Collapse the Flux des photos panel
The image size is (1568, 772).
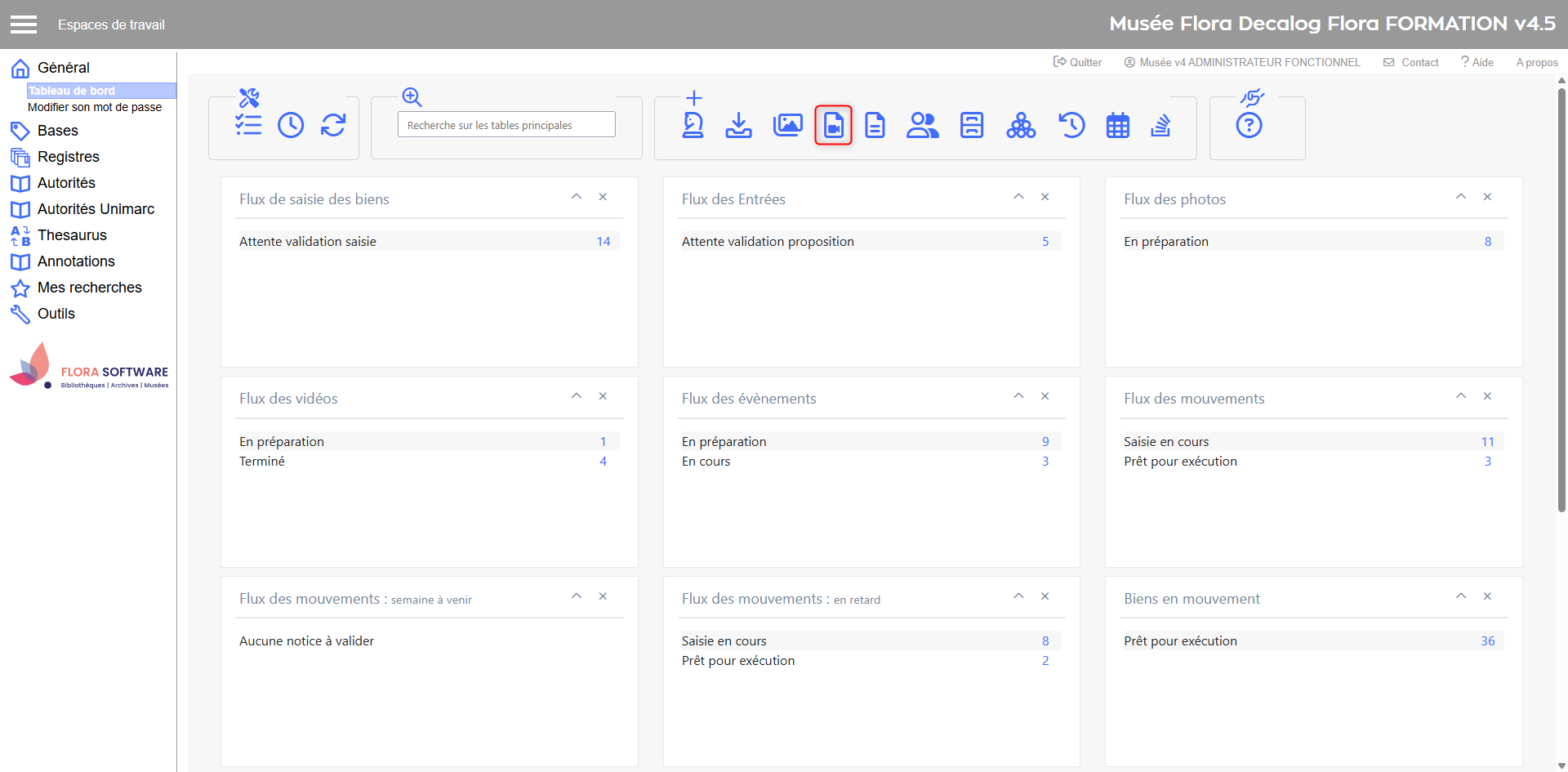tap(1461, 197)
